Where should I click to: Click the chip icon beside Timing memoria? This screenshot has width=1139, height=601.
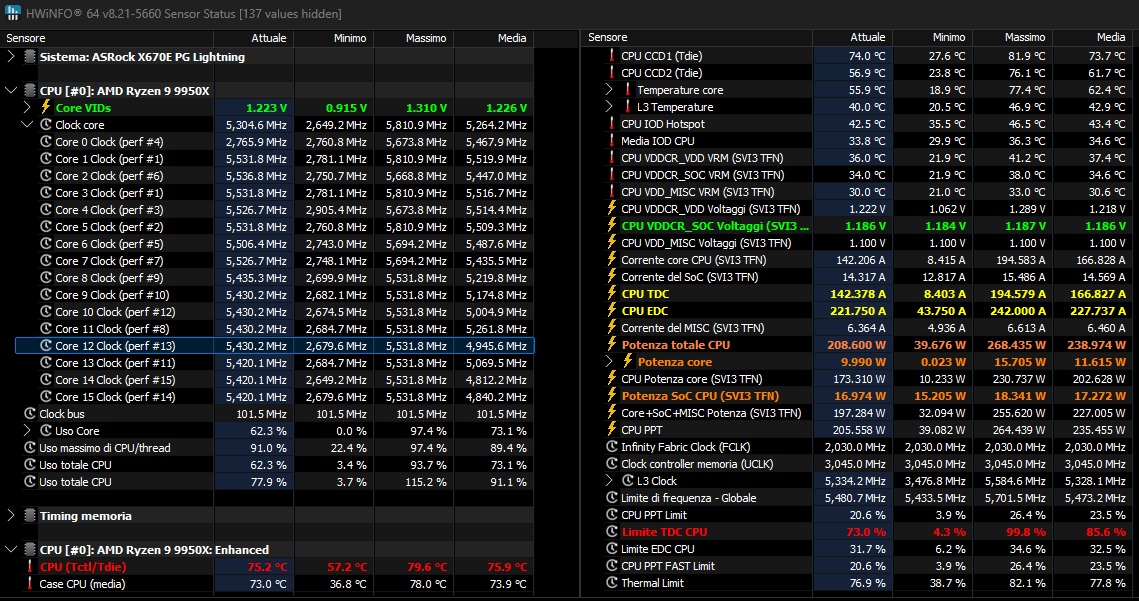coord(30,516)
